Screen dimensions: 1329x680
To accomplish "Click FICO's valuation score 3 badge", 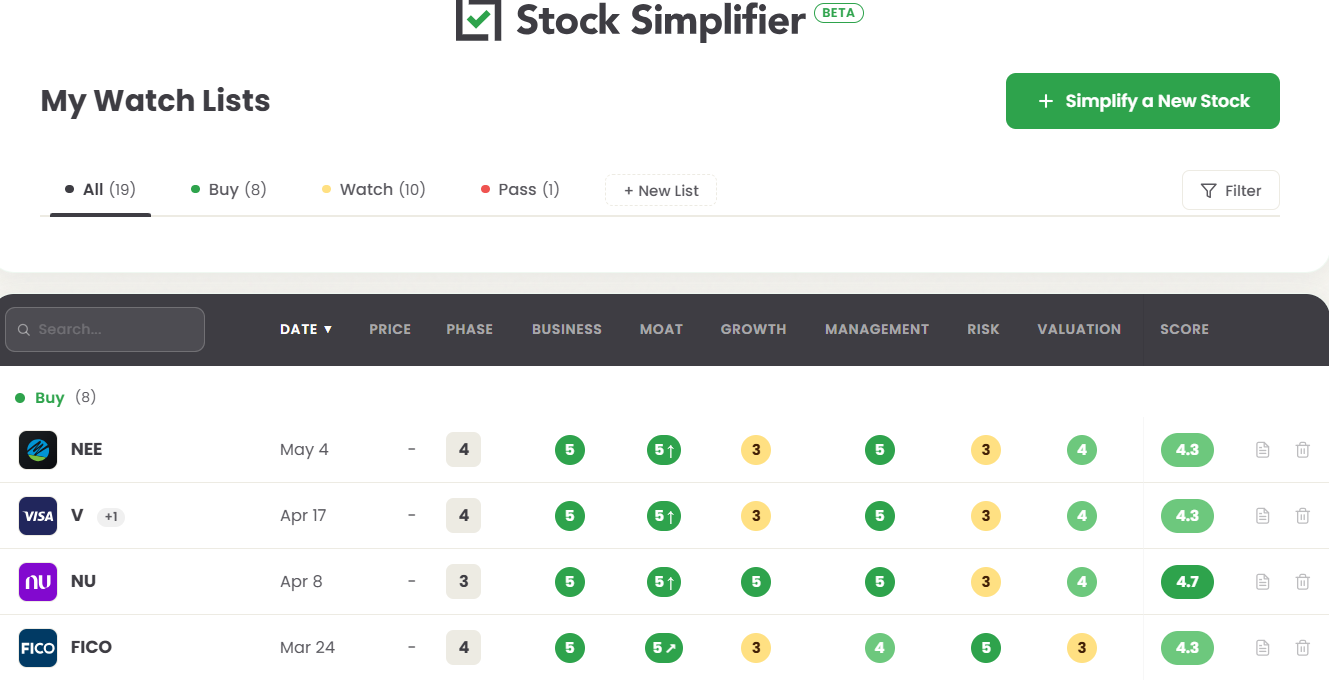I will point(1082,648).
